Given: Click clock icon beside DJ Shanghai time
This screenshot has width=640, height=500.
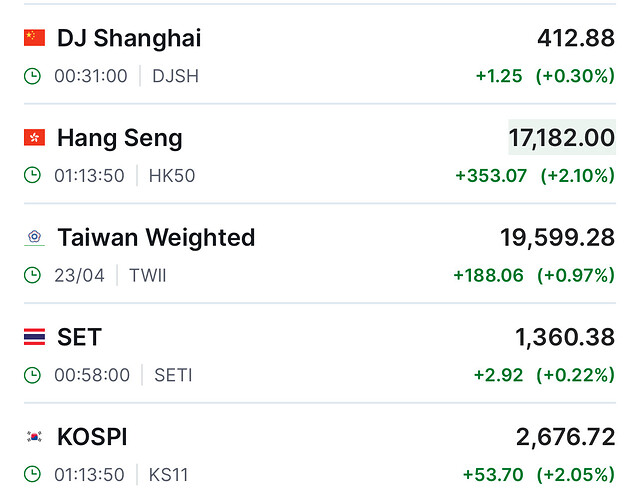Looking at the screenshot, I should (x=32, y=76).
